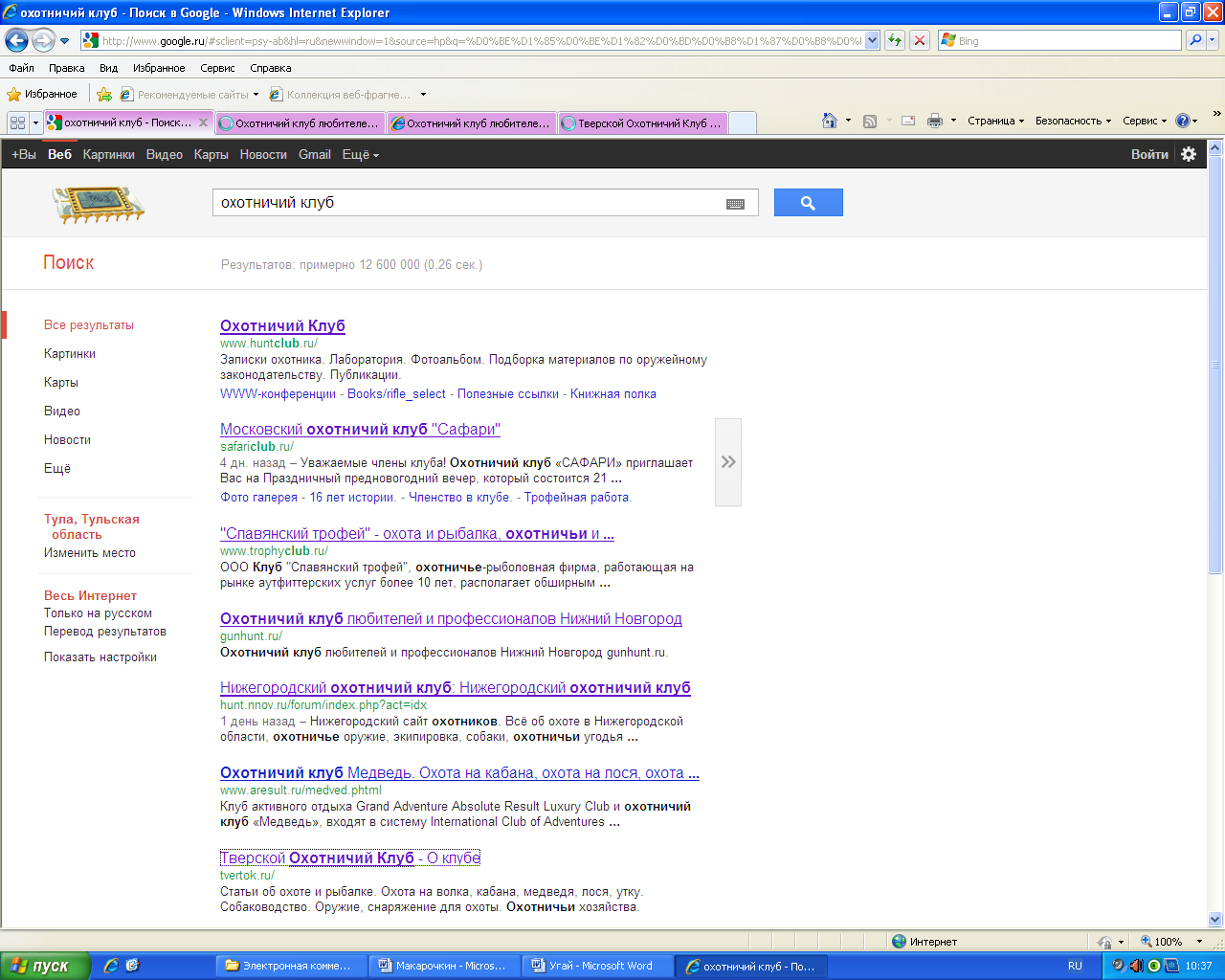Open the Вид menu
The image size is (1225, 980).
click(108, 68)
